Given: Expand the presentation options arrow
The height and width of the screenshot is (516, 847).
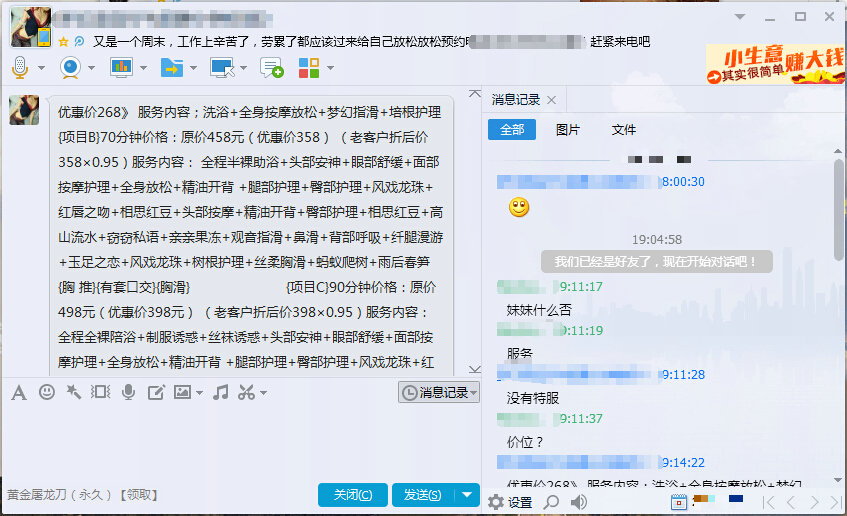Looking at the screenshot, I should [143, 68].
